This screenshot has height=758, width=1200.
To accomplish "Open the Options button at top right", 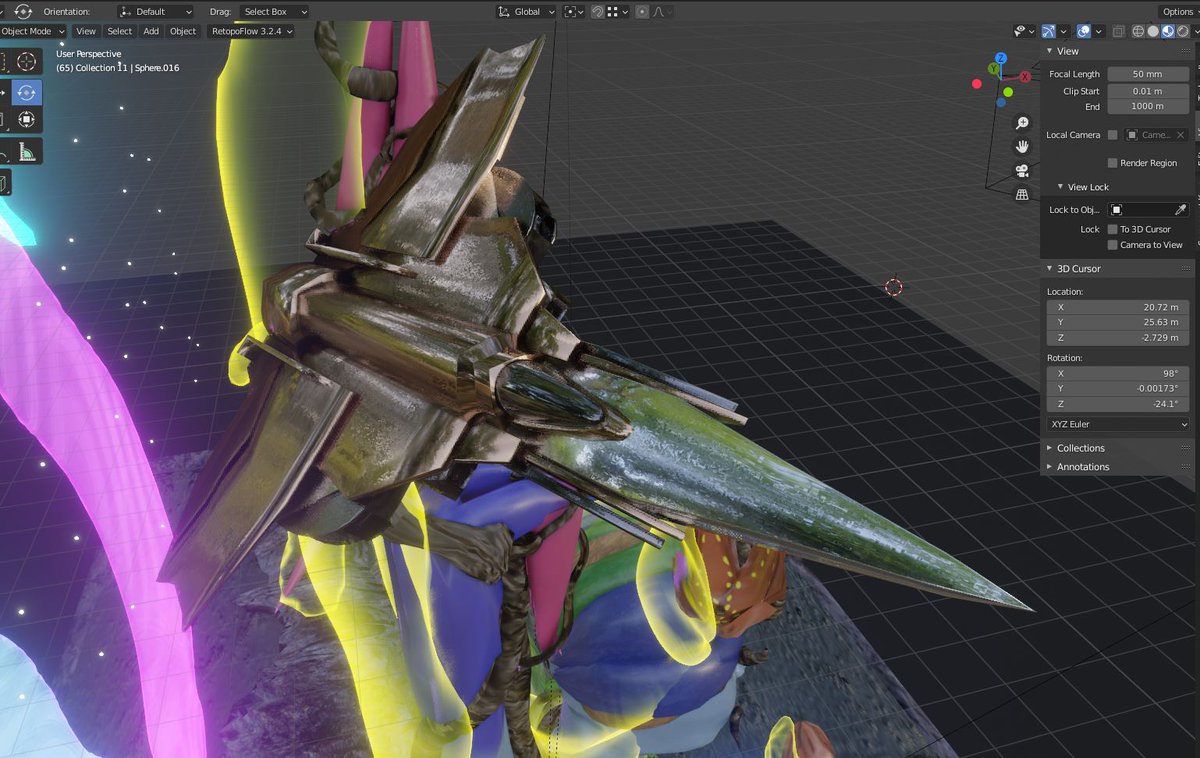I will coord(1177,11).
